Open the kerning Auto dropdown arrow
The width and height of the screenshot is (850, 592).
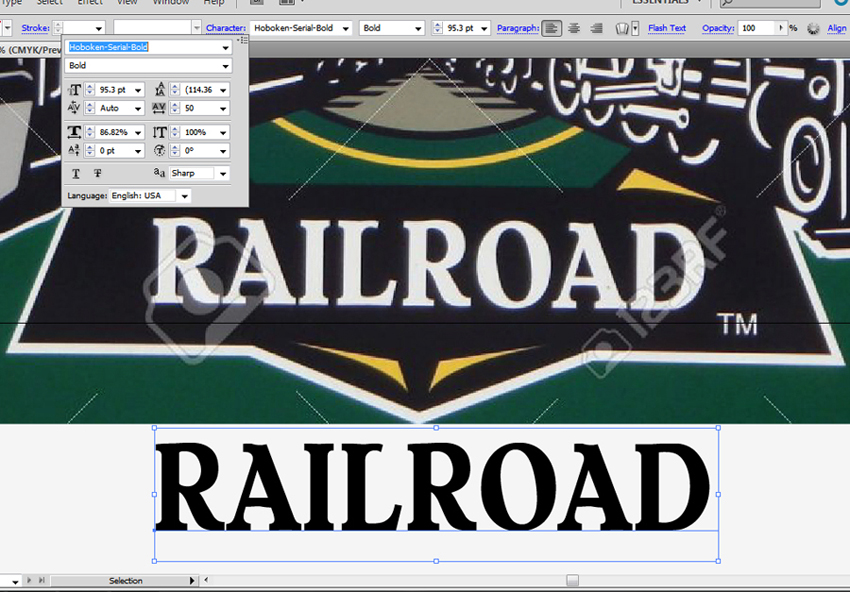[x=138, y=108]
